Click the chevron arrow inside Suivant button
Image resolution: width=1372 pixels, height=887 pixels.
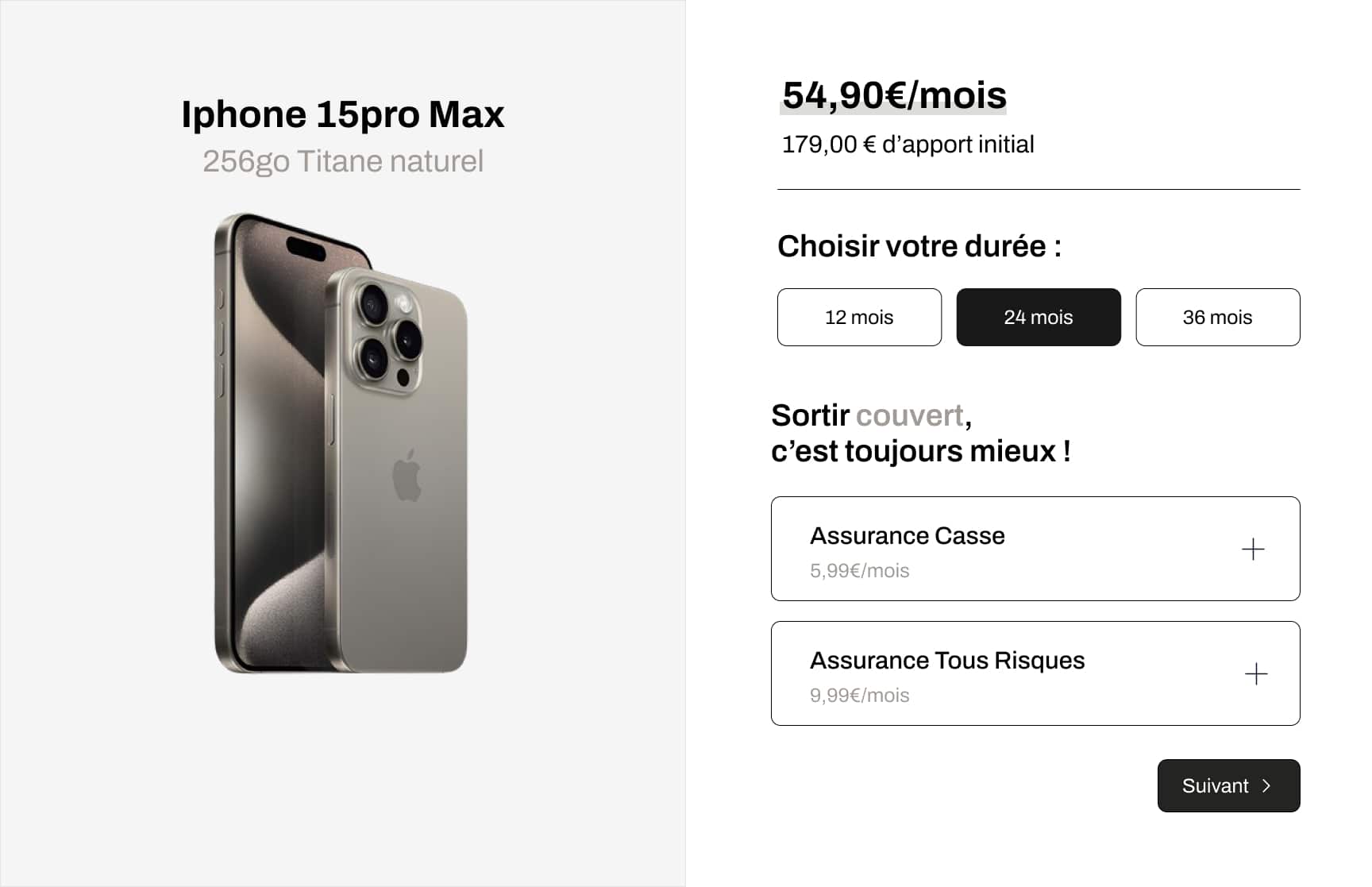[1266, 785]
